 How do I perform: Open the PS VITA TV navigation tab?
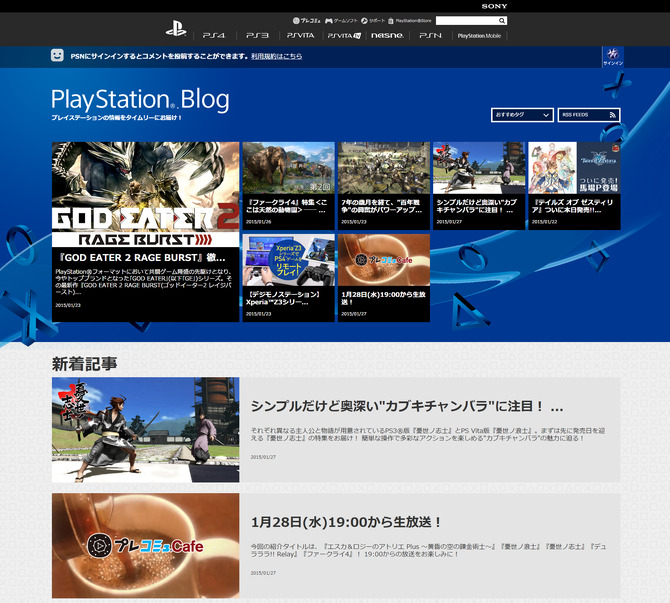[x=344, y=35]
